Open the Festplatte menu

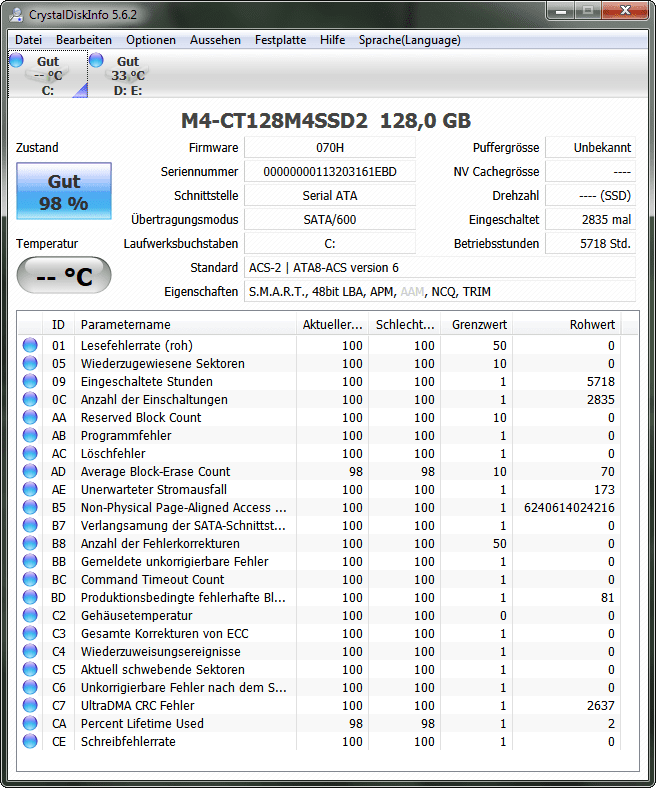click(280, 40)
